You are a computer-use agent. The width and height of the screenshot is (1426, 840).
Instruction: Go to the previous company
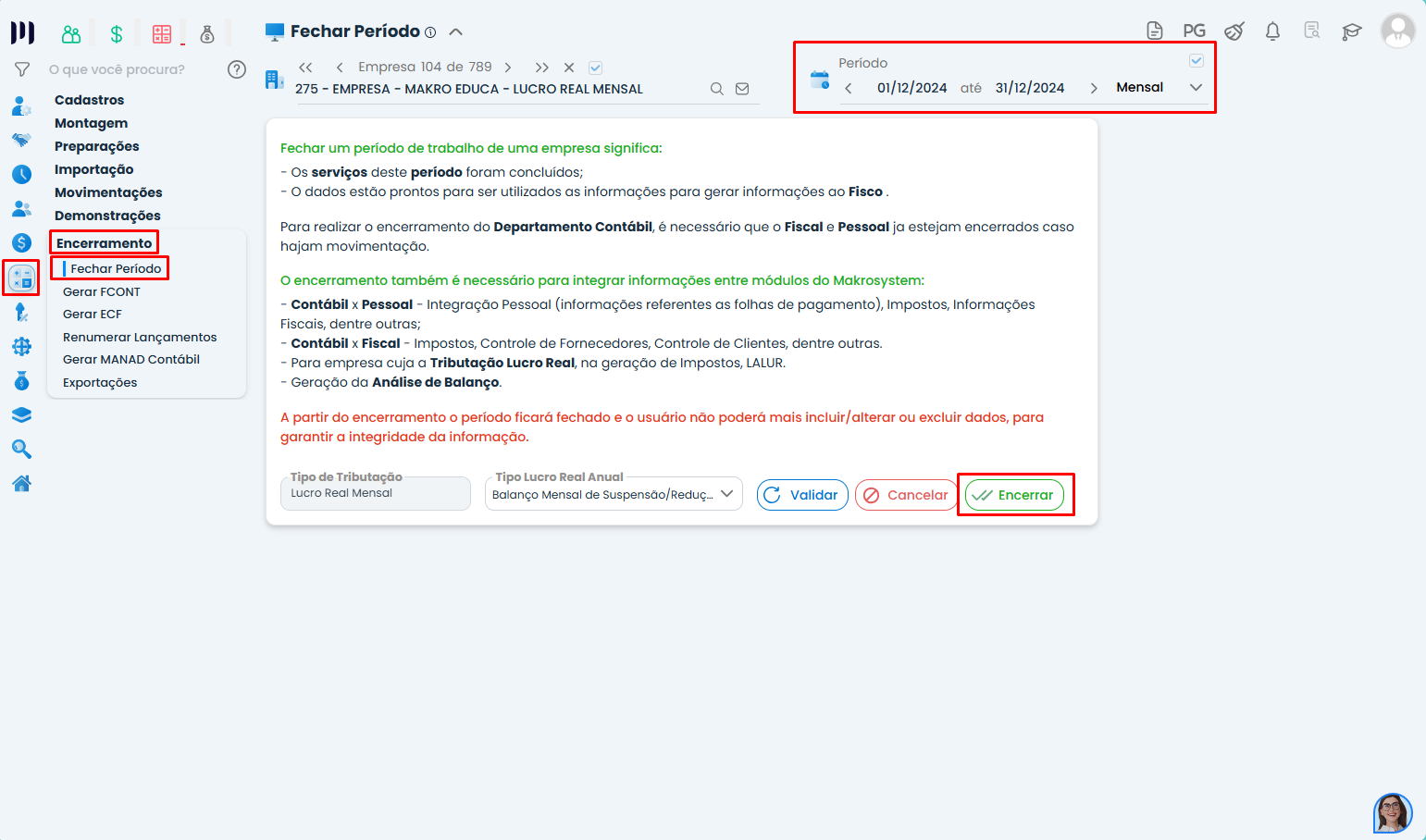340,68
